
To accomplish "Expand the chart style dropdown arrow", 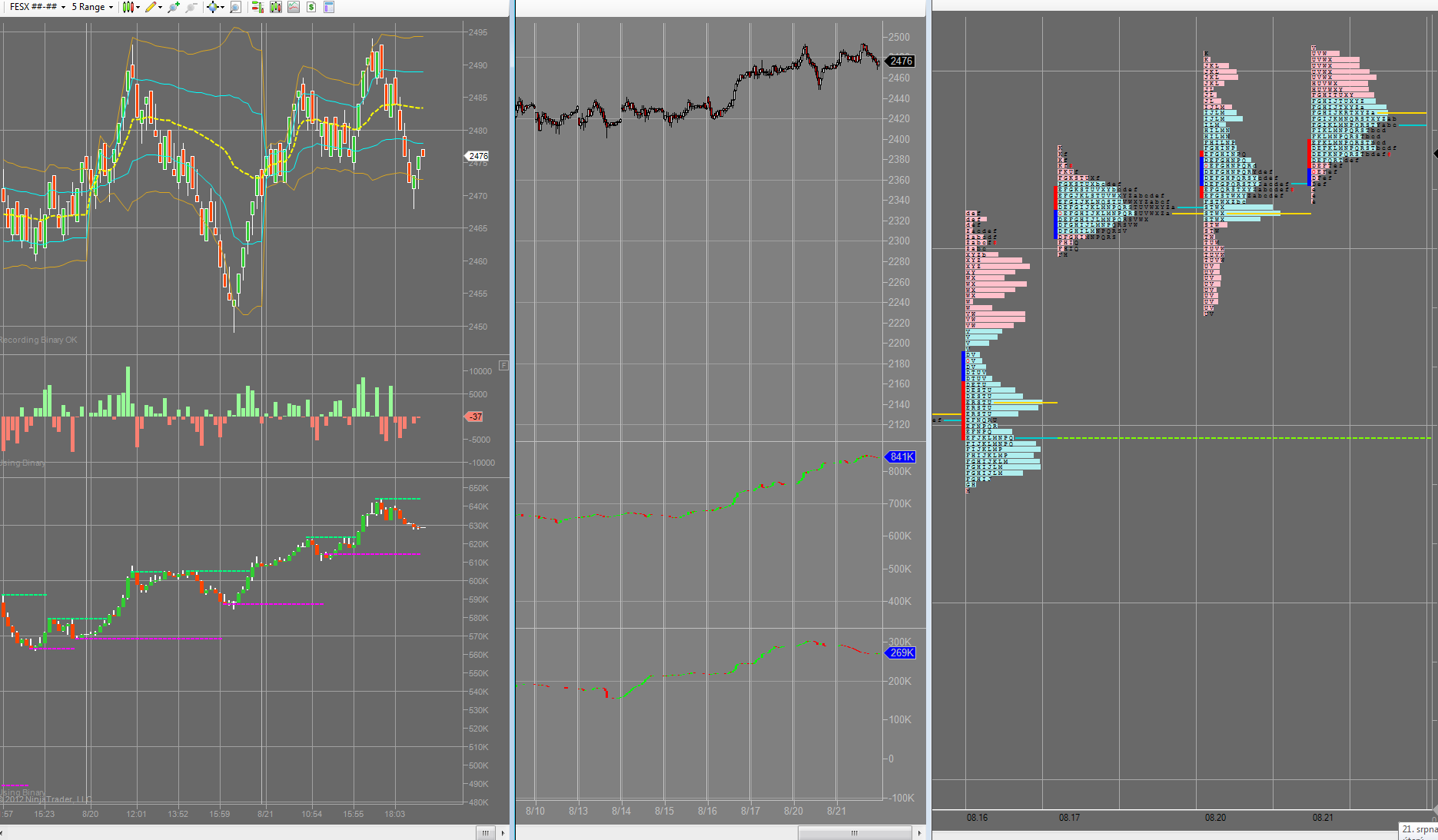I will coord(138,8).
